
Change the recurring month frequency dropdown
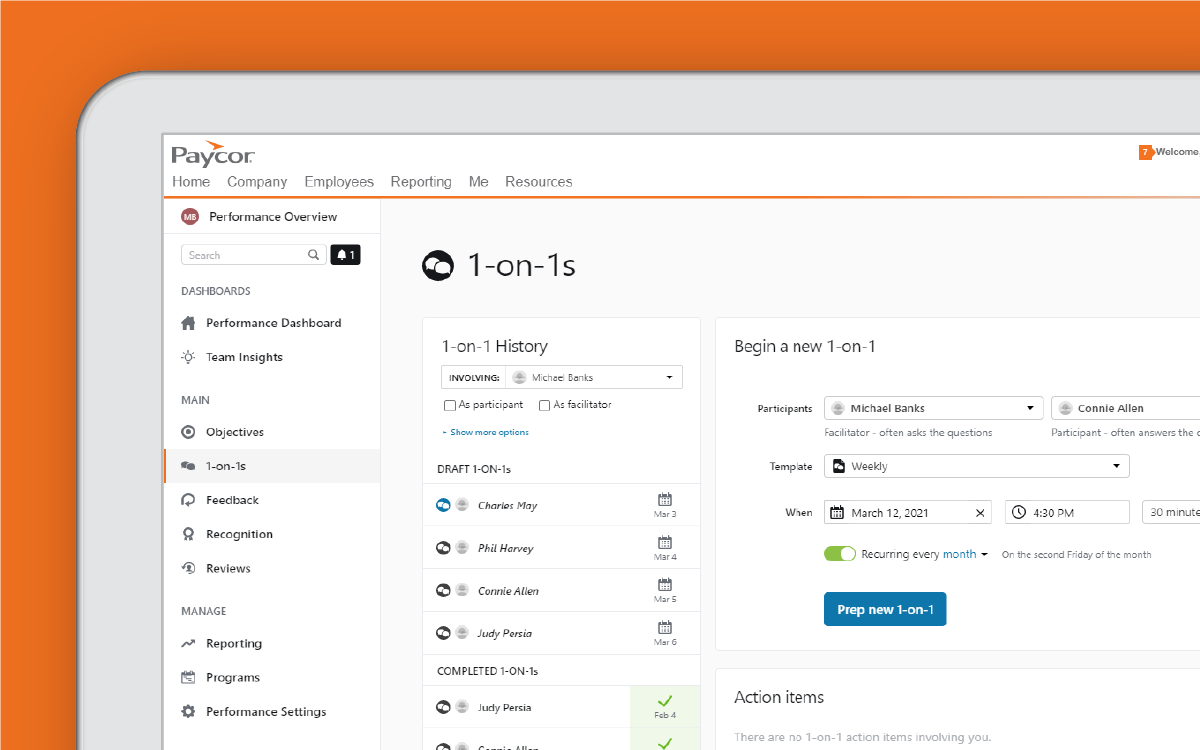pyautogui.click(x=965, y=554)
